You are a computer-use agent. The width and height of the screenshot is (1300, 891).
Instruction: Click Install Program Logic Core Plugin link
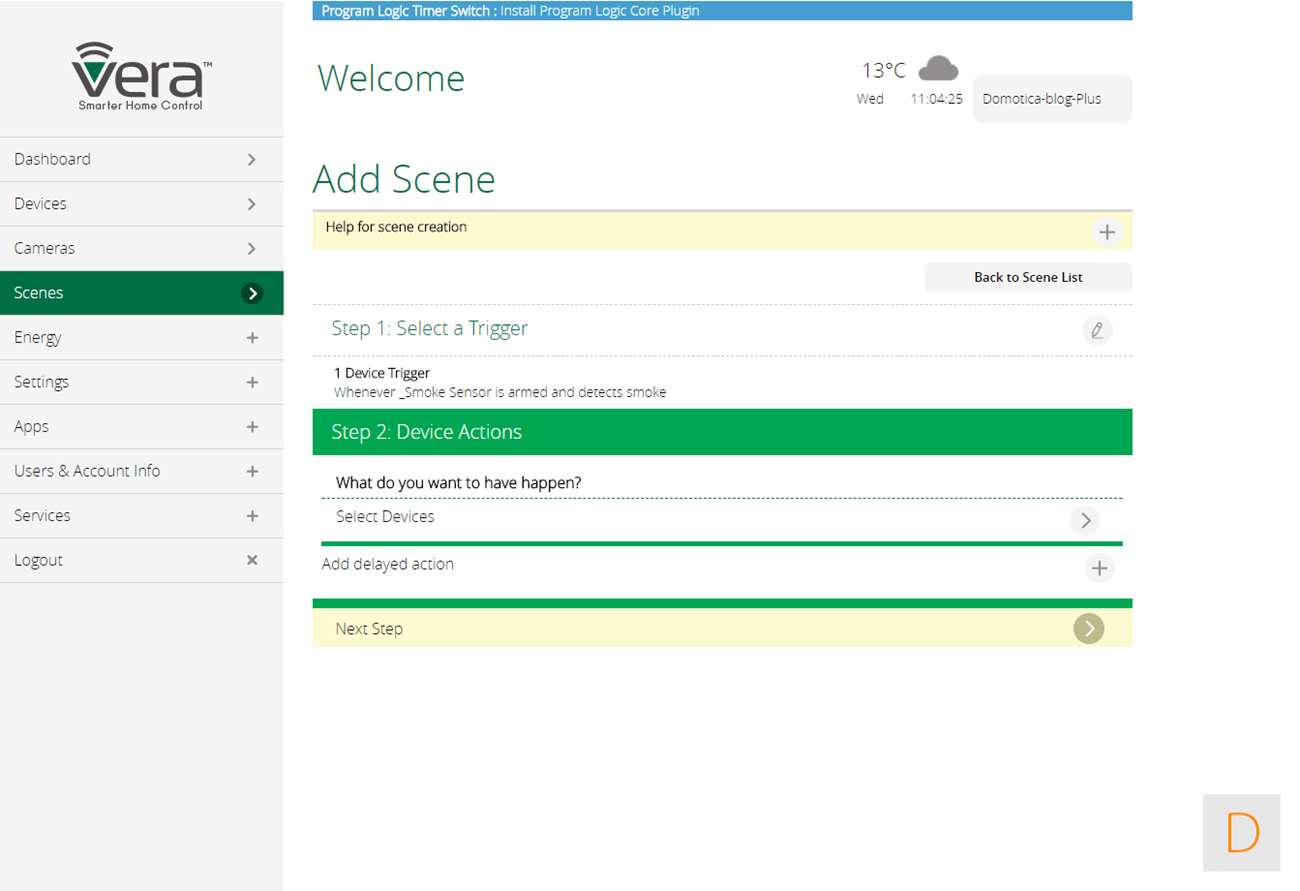pos(599,11)
